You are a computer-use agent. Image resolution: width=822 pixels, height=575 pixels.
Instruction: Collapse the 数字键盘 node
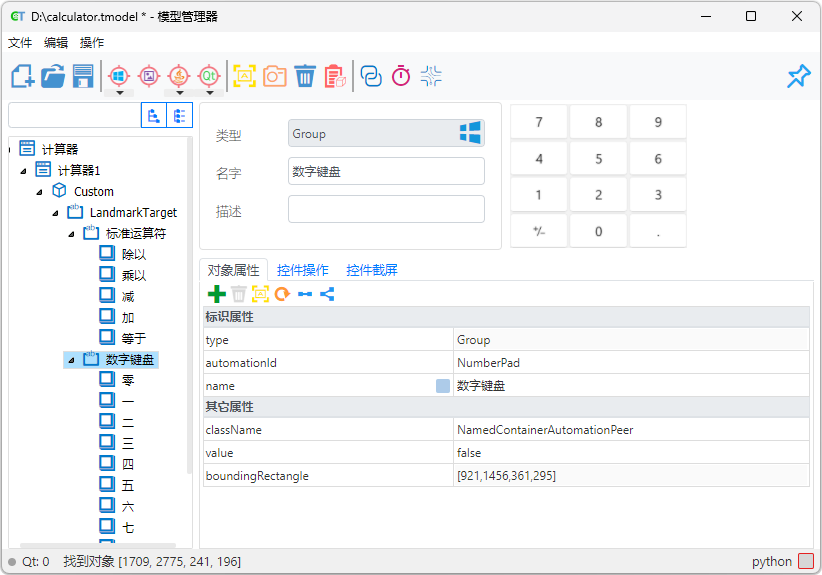pos(71,360)
